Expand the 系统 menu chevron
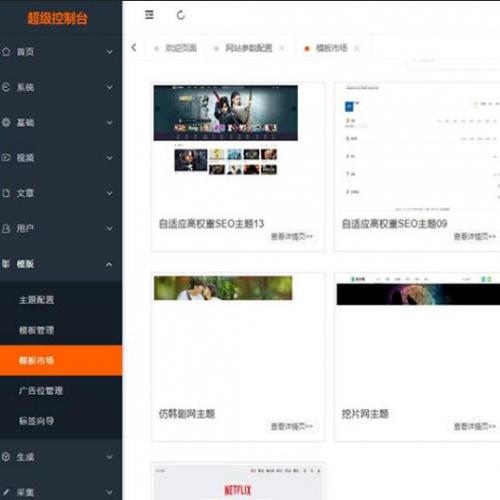500x500 pixels. (x=109, y=87)
